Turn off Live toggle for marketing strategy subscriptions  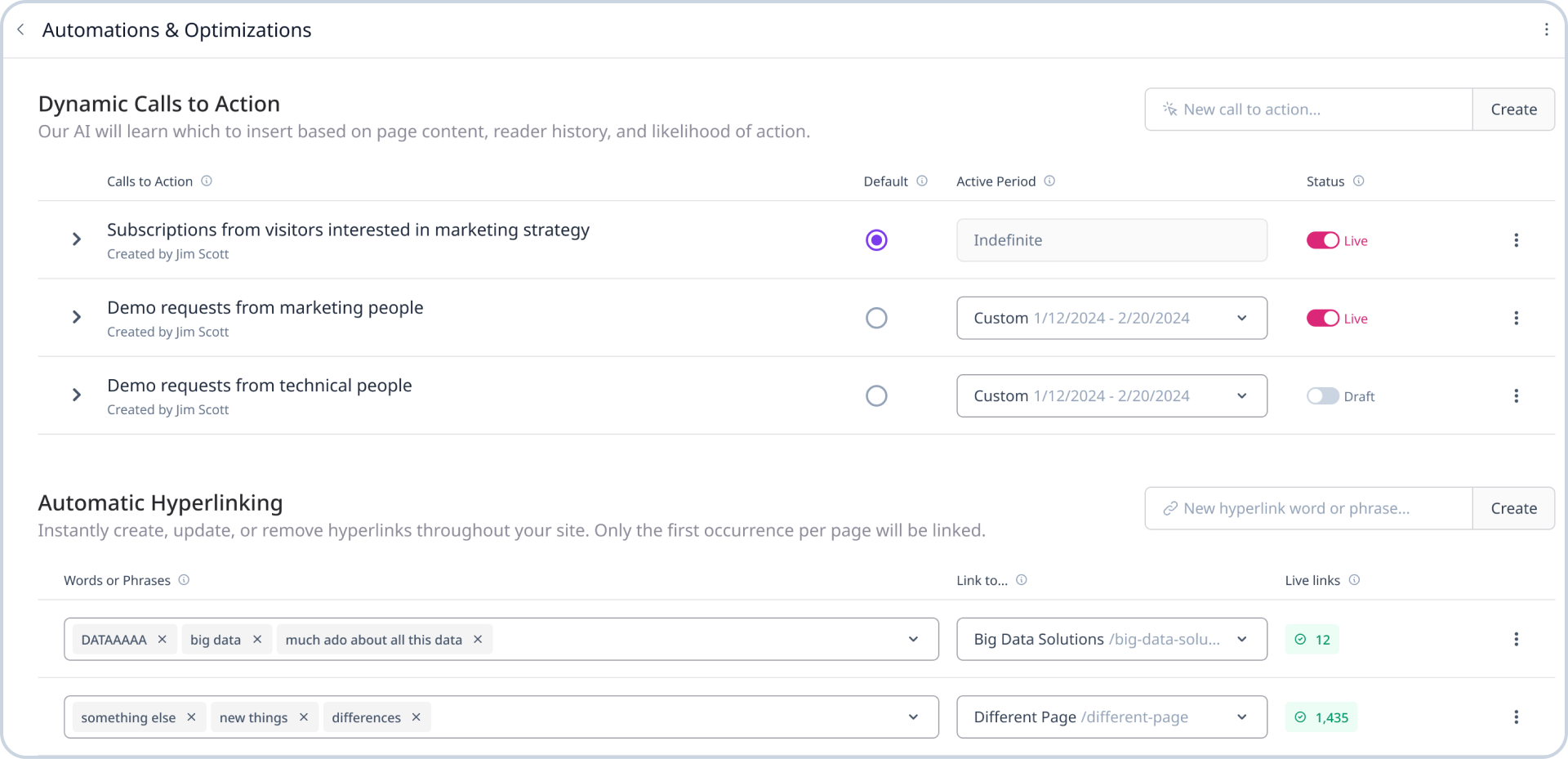[x=1322, y=240]
